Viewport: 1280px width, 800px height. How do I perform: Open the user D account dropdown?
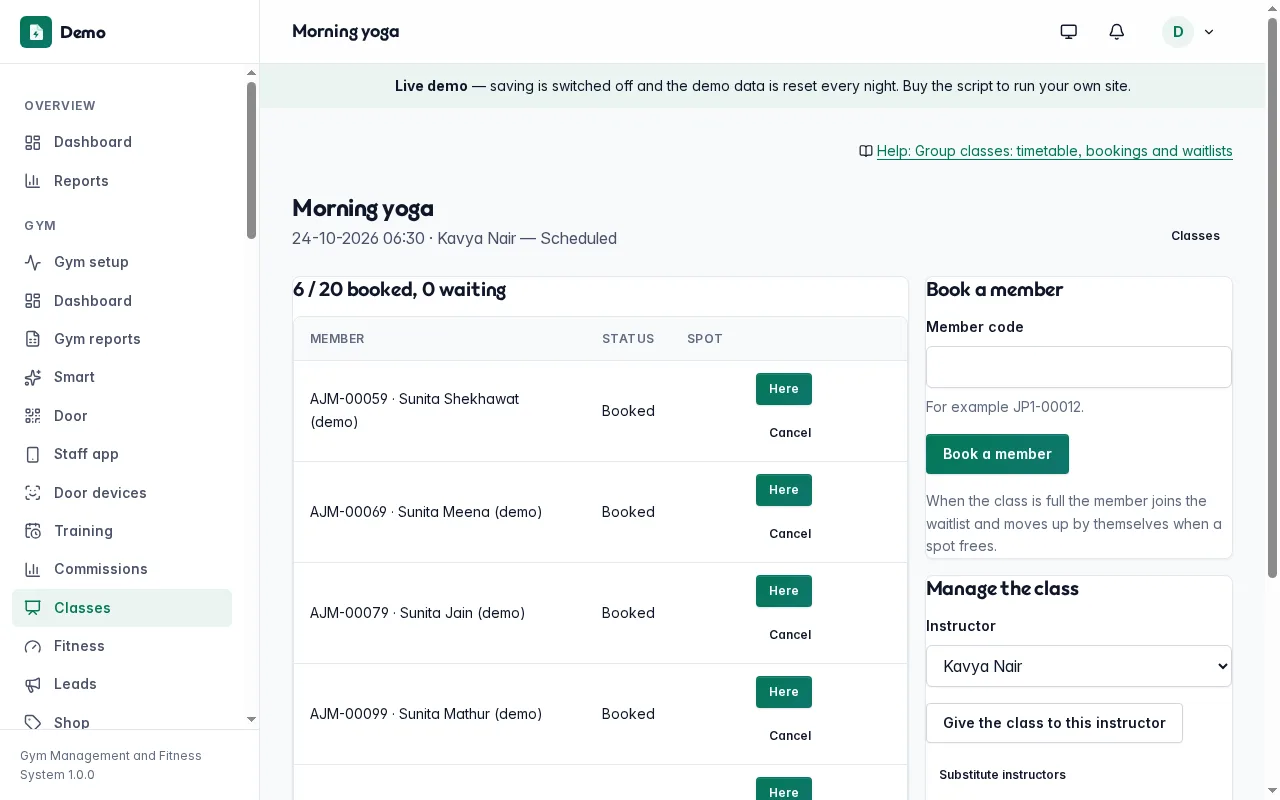coord(1189,32)
